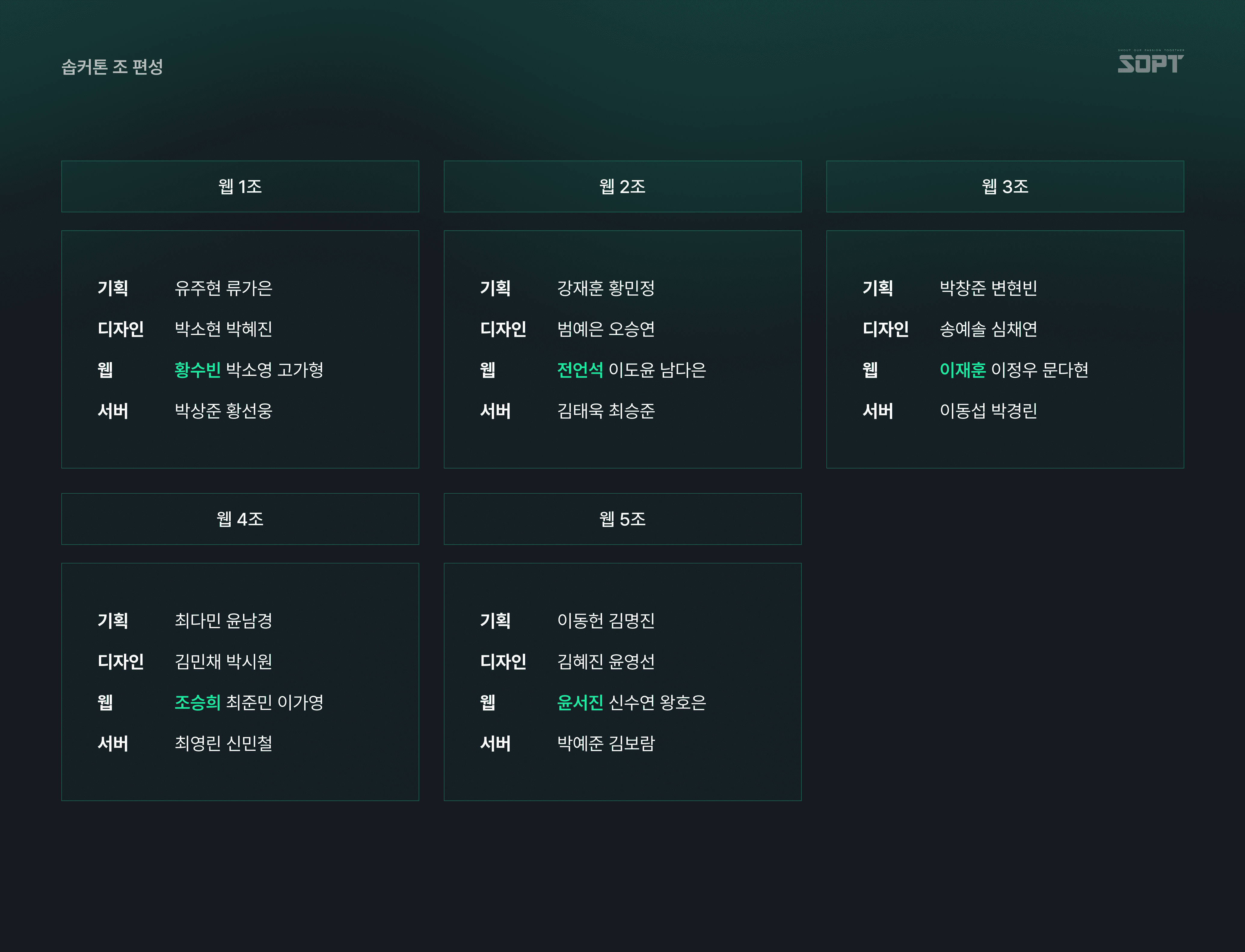
Task: Click highlighted name 황수빈
Action: 197,370
